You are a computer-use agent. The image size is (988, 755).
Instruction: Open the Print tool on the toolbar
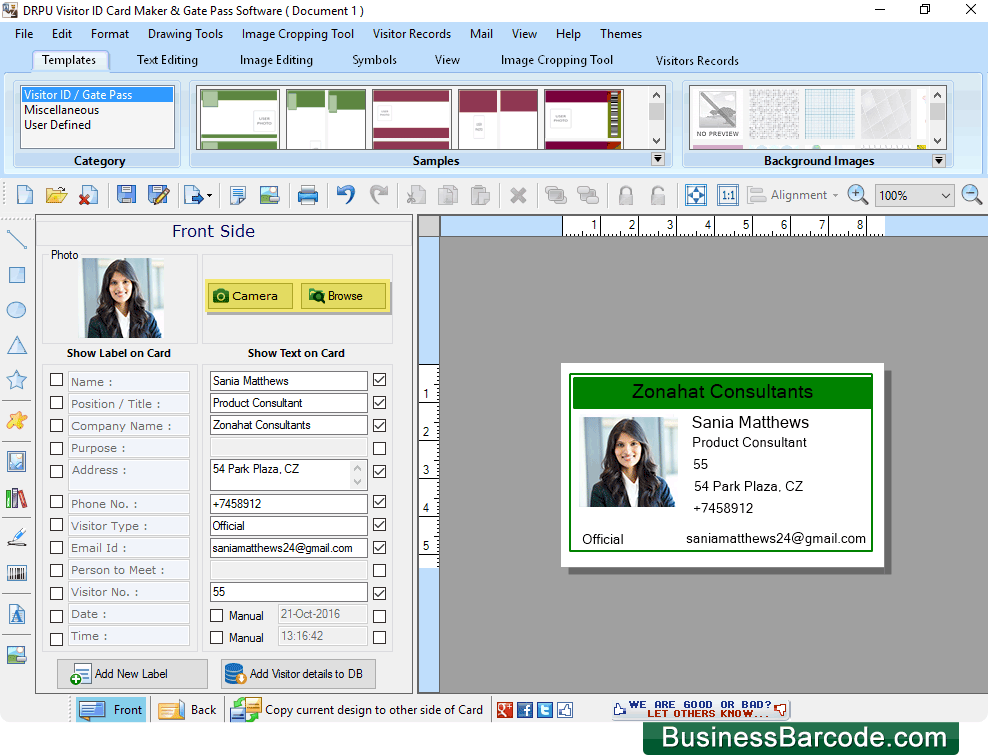point(309,194)
